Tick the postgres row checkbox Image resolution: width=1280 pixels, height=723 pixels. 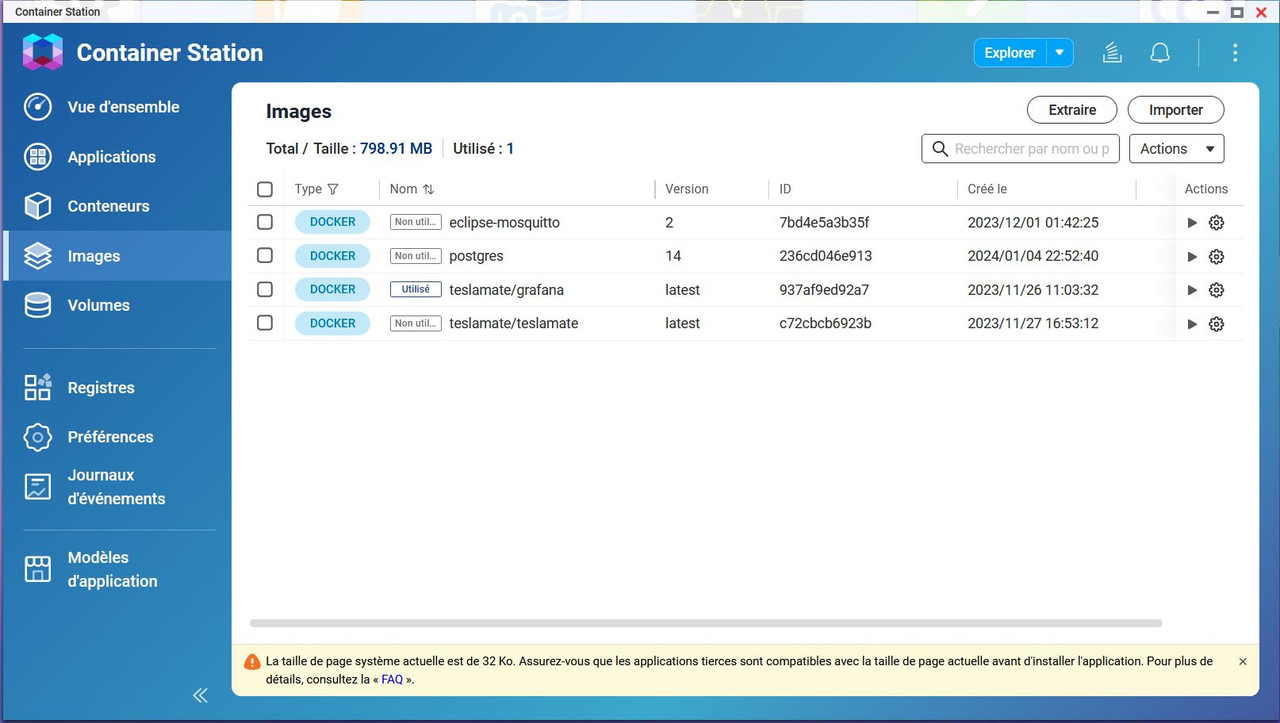pos(265,256)
